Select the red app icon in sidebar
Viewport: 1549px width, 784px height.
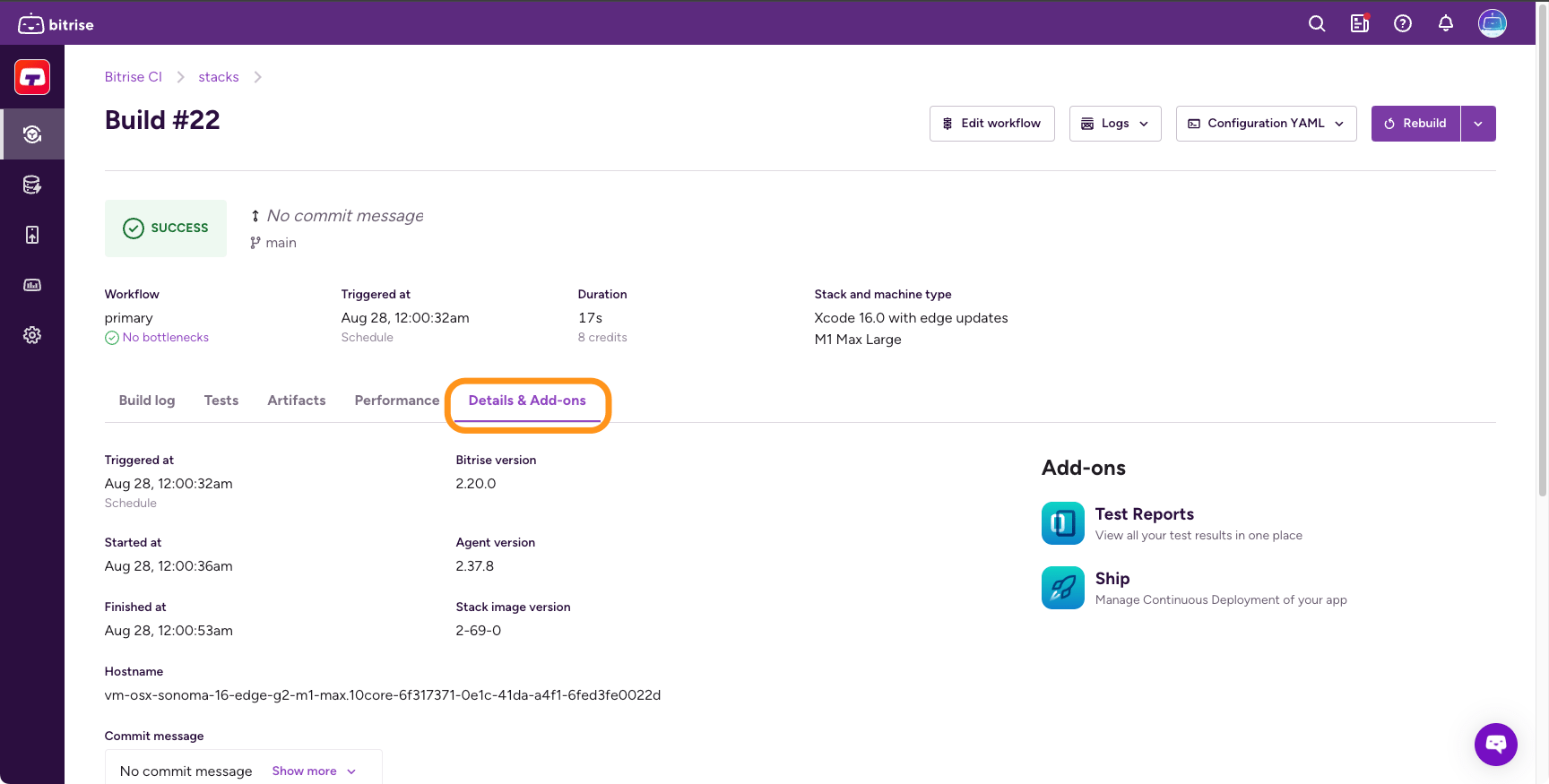tap(32, 78)
